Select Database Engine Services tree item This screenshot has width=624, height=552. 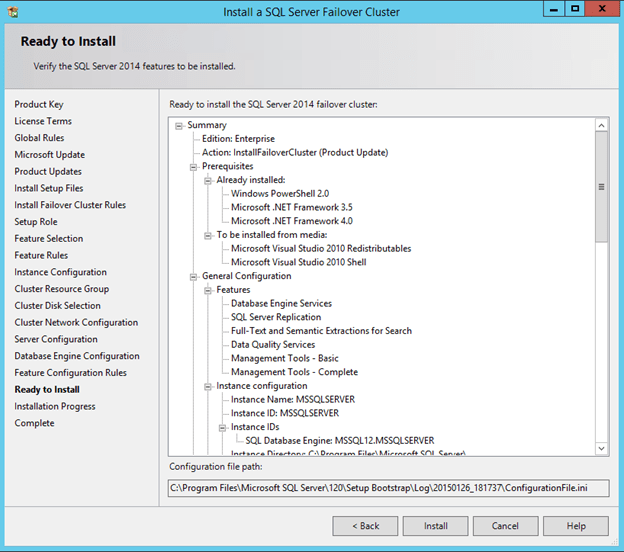(281, 303)
